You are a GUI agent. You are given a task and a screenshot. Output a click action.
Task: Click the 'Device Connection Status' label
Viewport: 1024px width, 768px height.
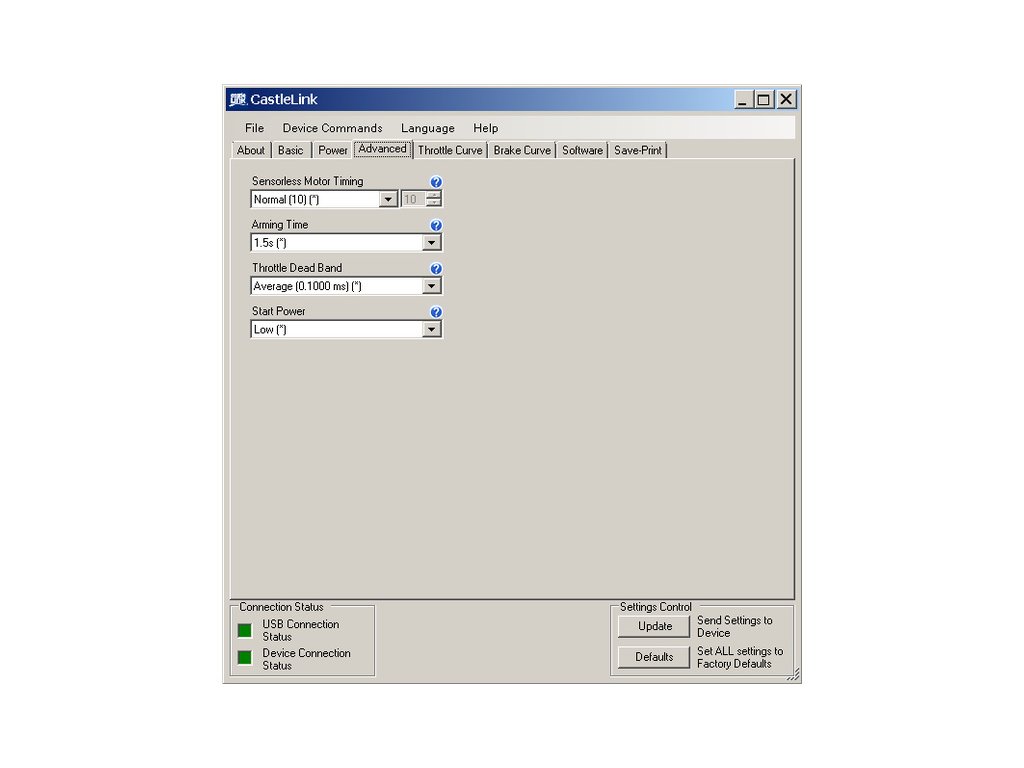tap(306, 659)
